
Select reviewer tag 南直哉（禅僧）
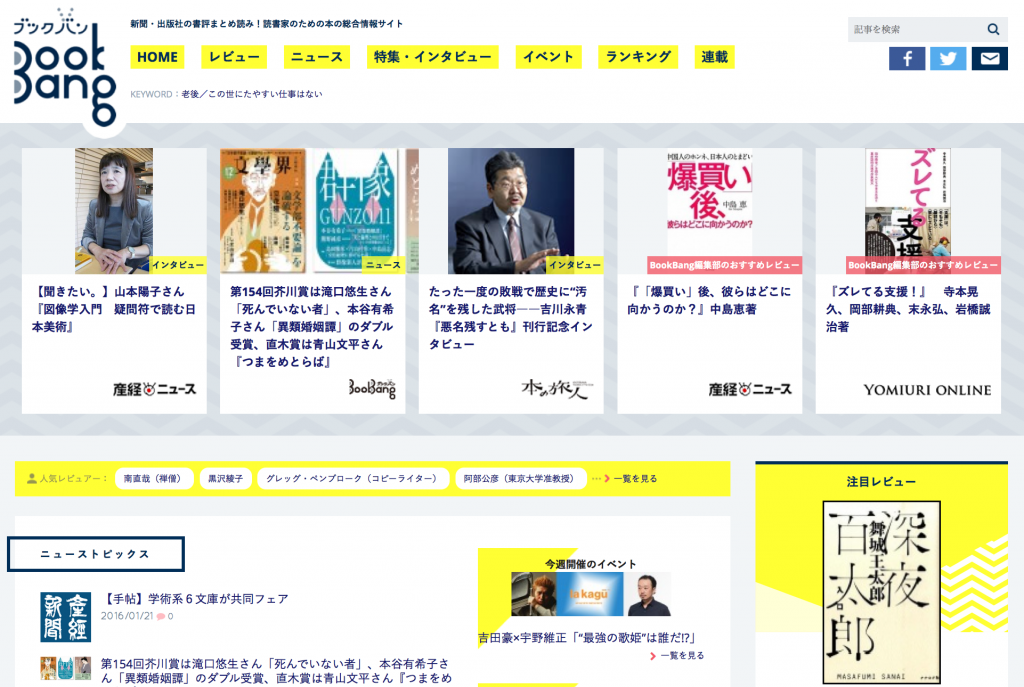pos(153,479)
